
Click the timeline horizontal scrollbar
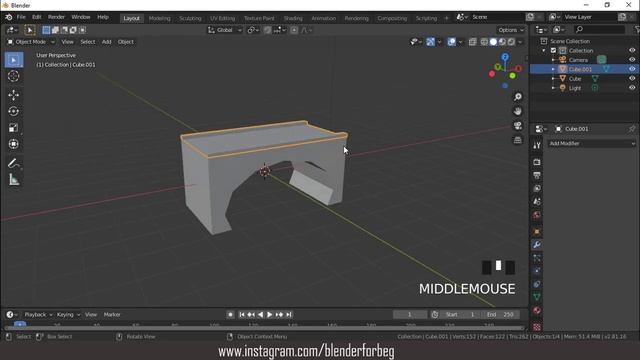pyautogui.click(x=264, y=328)
